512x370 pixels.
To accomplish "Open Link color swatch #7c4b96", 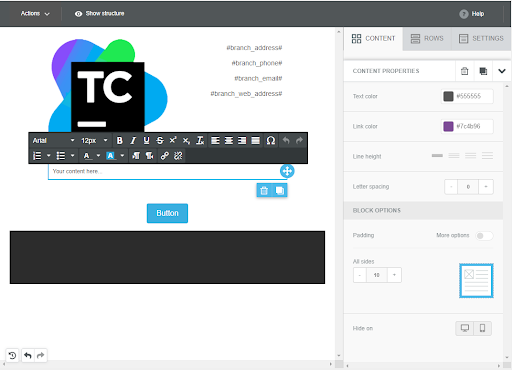I will pos(448,126).
